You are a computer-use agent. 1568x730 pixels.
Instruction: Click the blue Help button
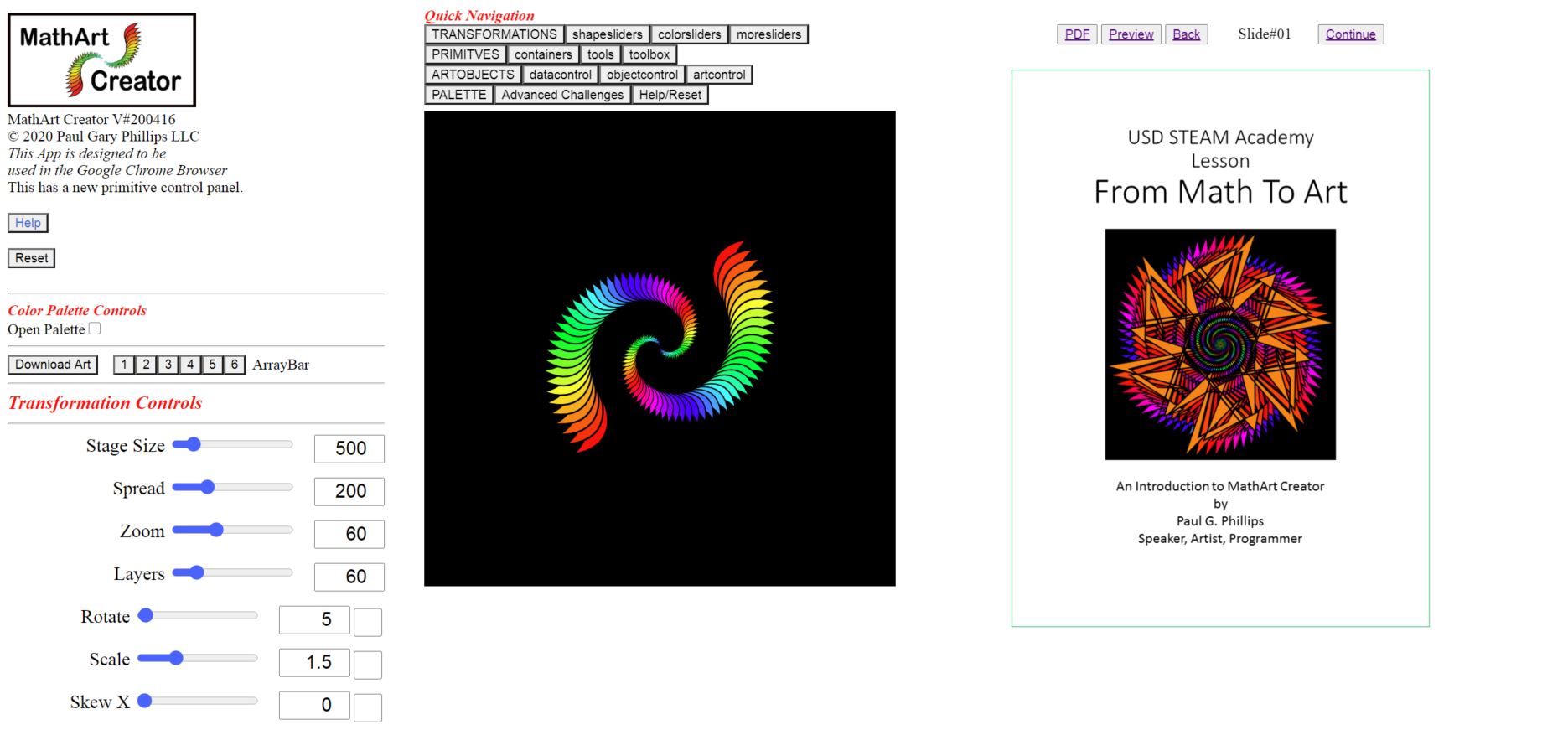[x=28, y=223]
